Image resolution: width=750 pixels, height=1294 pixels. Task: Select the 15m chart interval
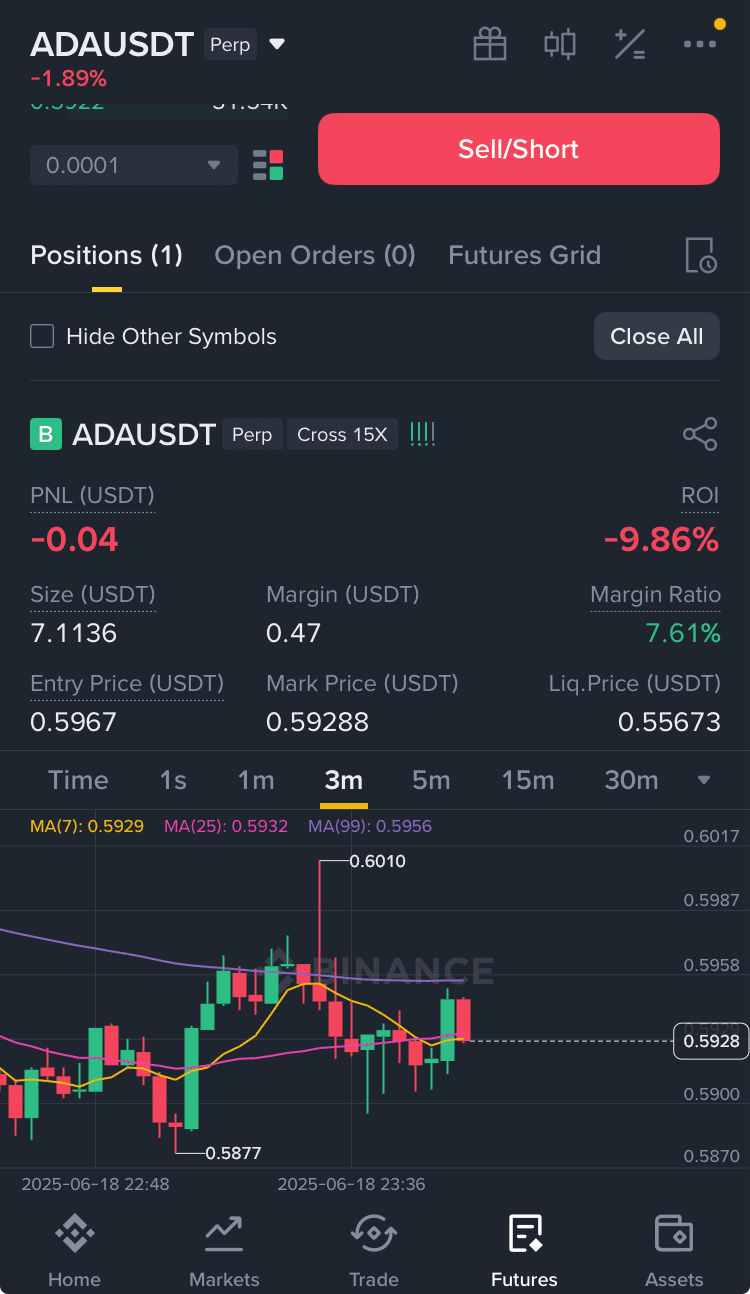528,780
